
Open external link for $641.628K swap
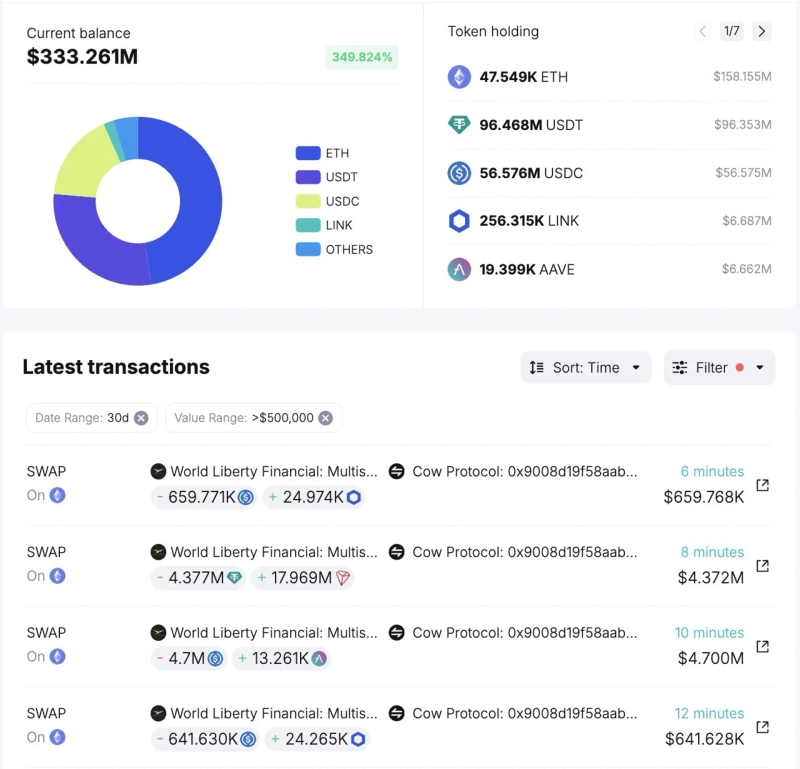(x=762, y=727)
